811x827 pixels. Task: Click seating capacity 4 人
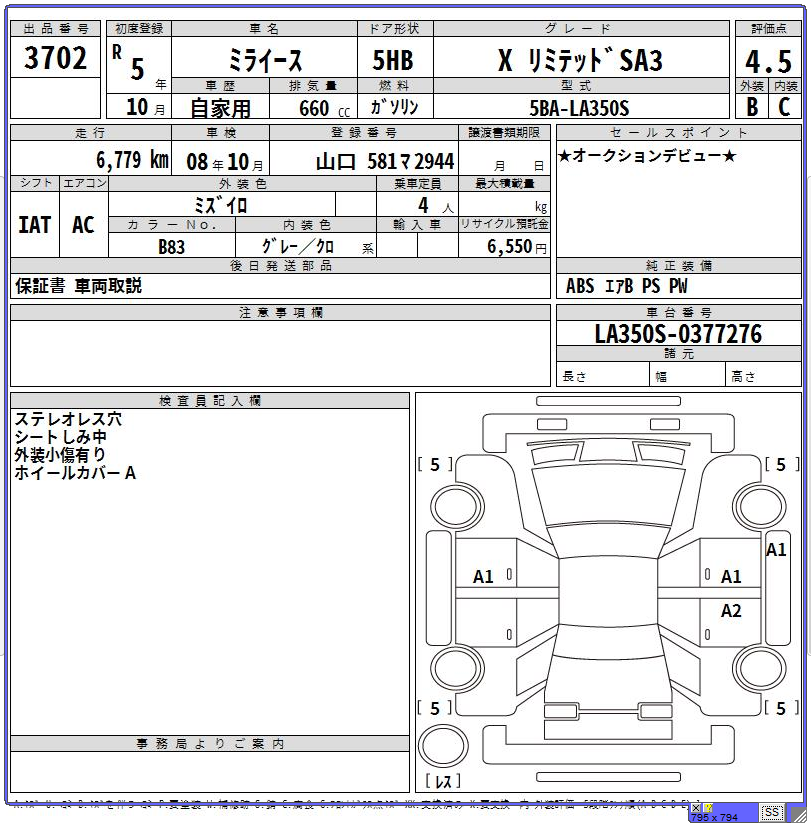coord(435,205)
